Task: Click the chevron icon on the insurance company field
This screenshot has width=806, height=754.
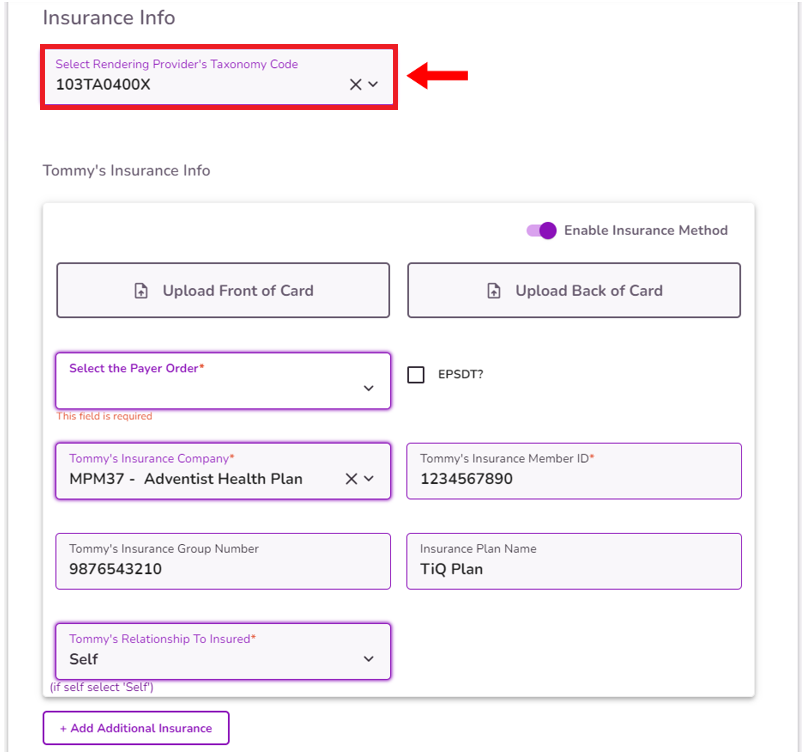Action: coord(371,478)
